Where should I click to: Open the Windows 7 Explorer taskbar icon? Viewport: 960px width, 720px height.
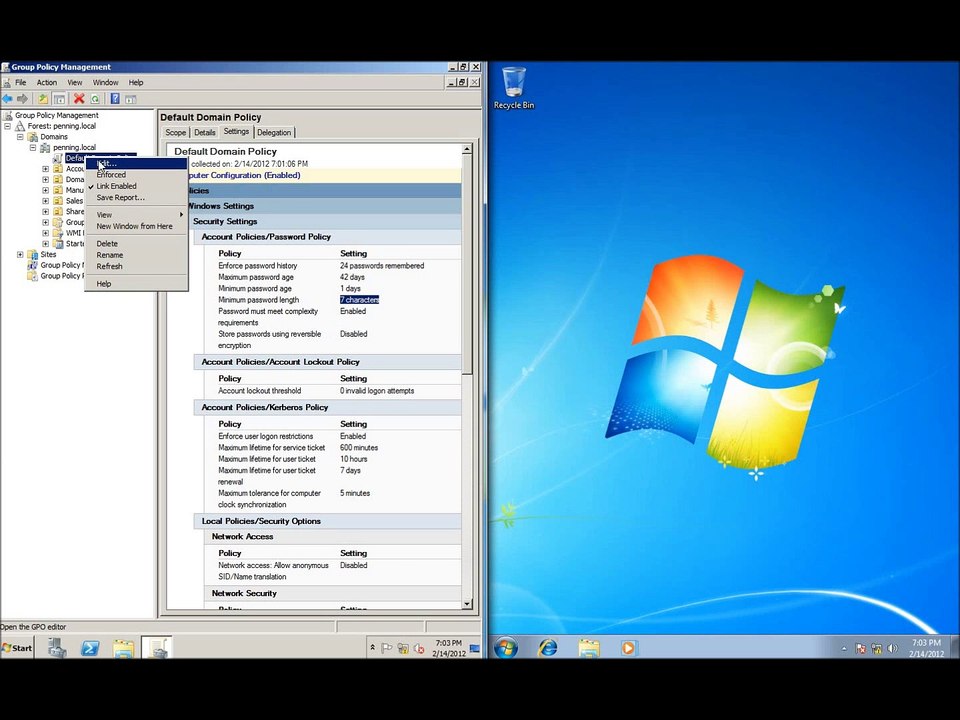589,647
